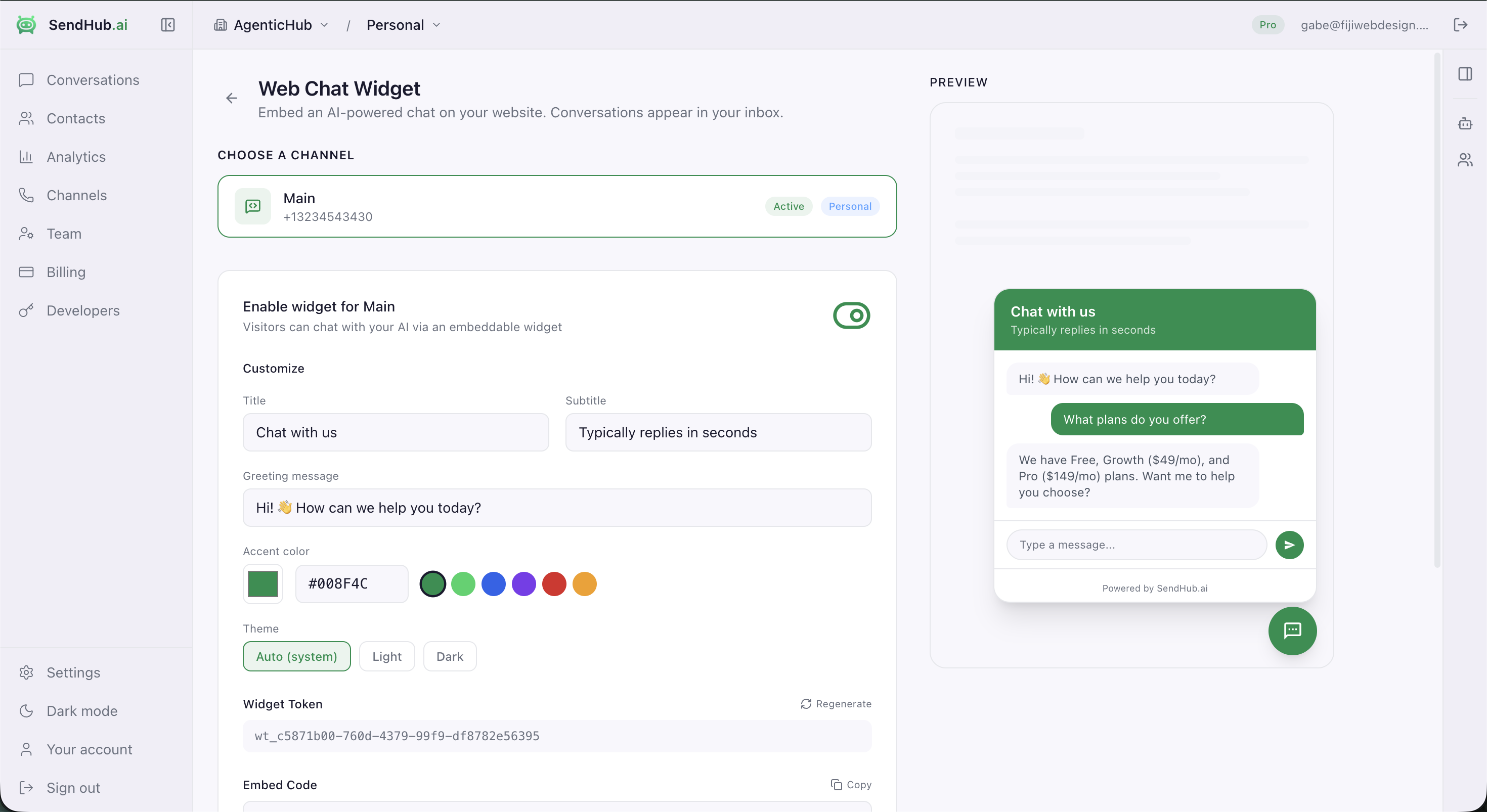Click the gabe@fijiwebdesign account email
This screenshot has height=812, width=1487.
pos(1364,25)
